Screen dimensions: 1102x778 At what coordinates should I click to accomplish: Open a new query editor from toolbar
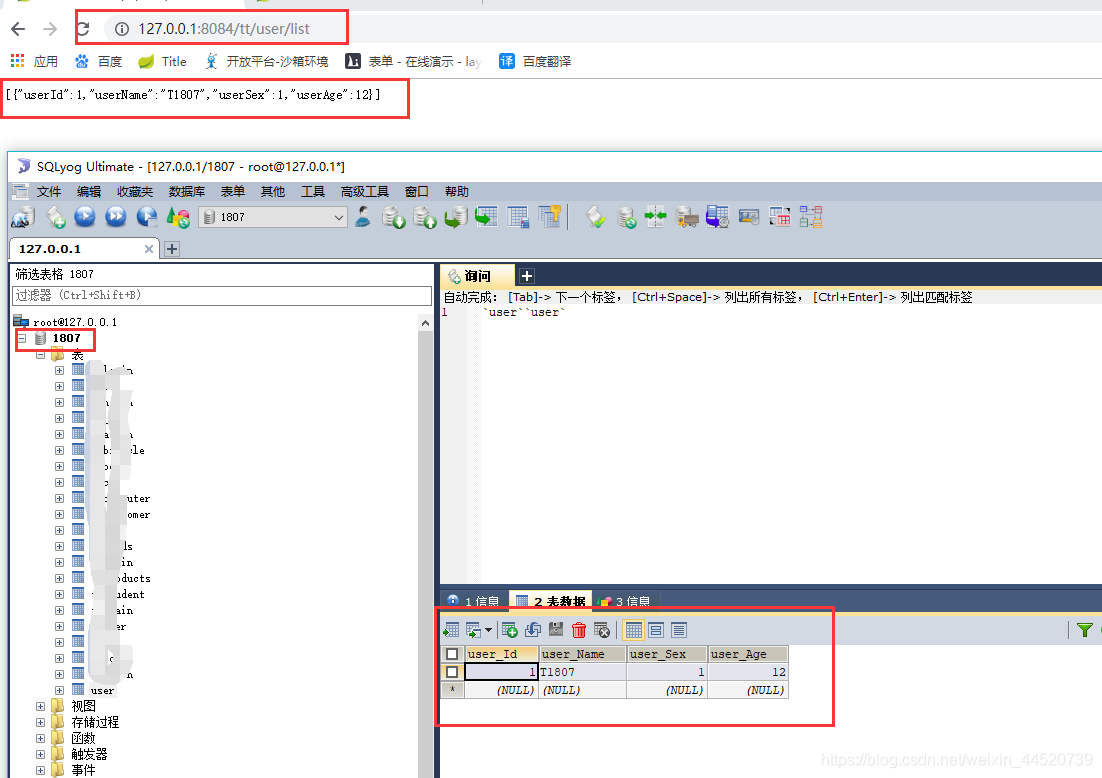click(x=56, y=217)
